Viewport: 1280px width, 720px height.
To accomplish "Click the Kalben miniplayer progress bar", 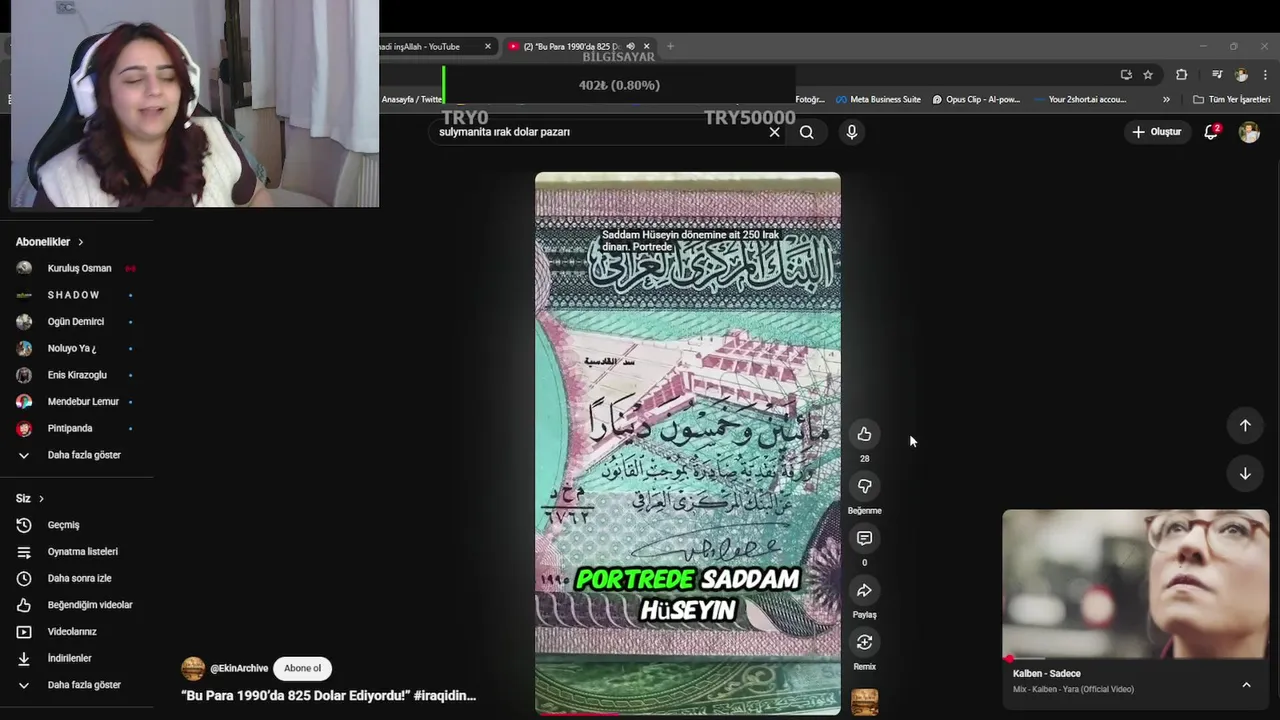I will [x=1136, y=659].
